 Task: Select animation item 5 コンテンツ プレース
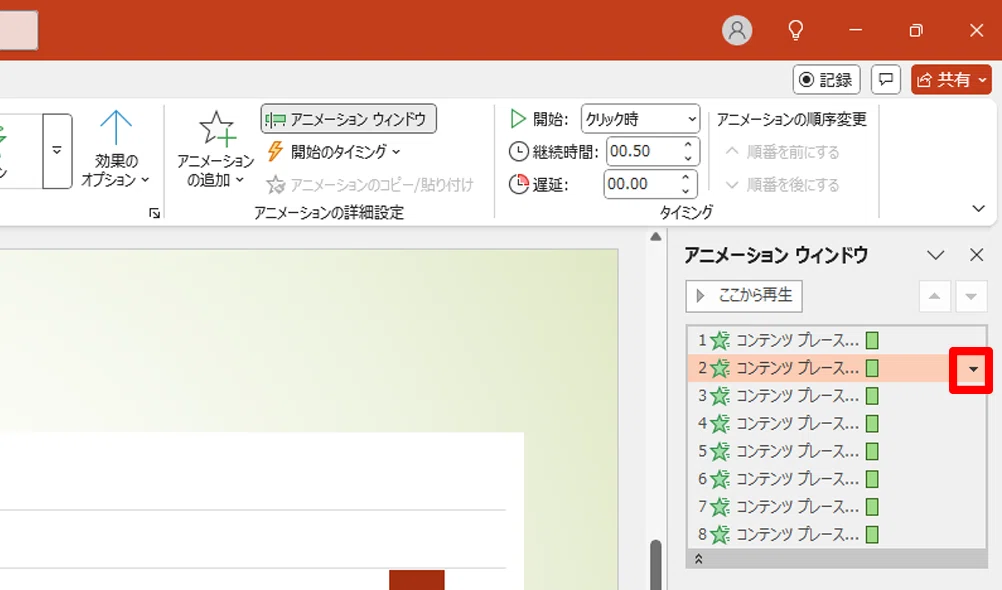click(x=837, y=451)
